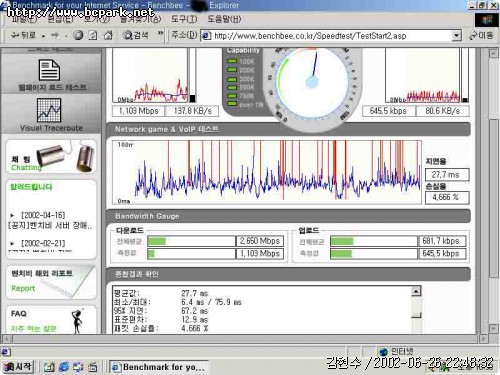500x375 pixels.
Task: Click the Windows Start button
Action: pyautogui.click(x=18, y=367)
